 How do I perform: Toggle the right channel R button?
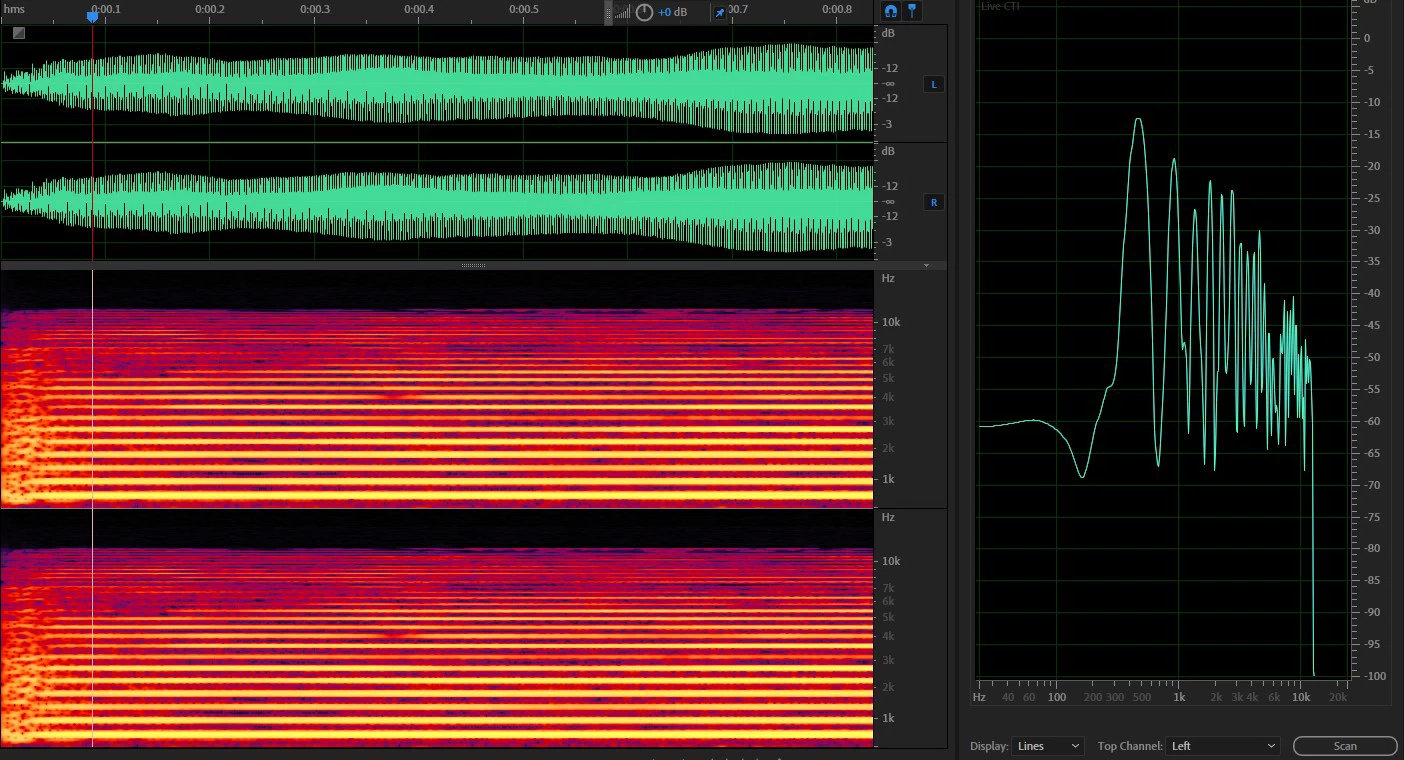934,202
